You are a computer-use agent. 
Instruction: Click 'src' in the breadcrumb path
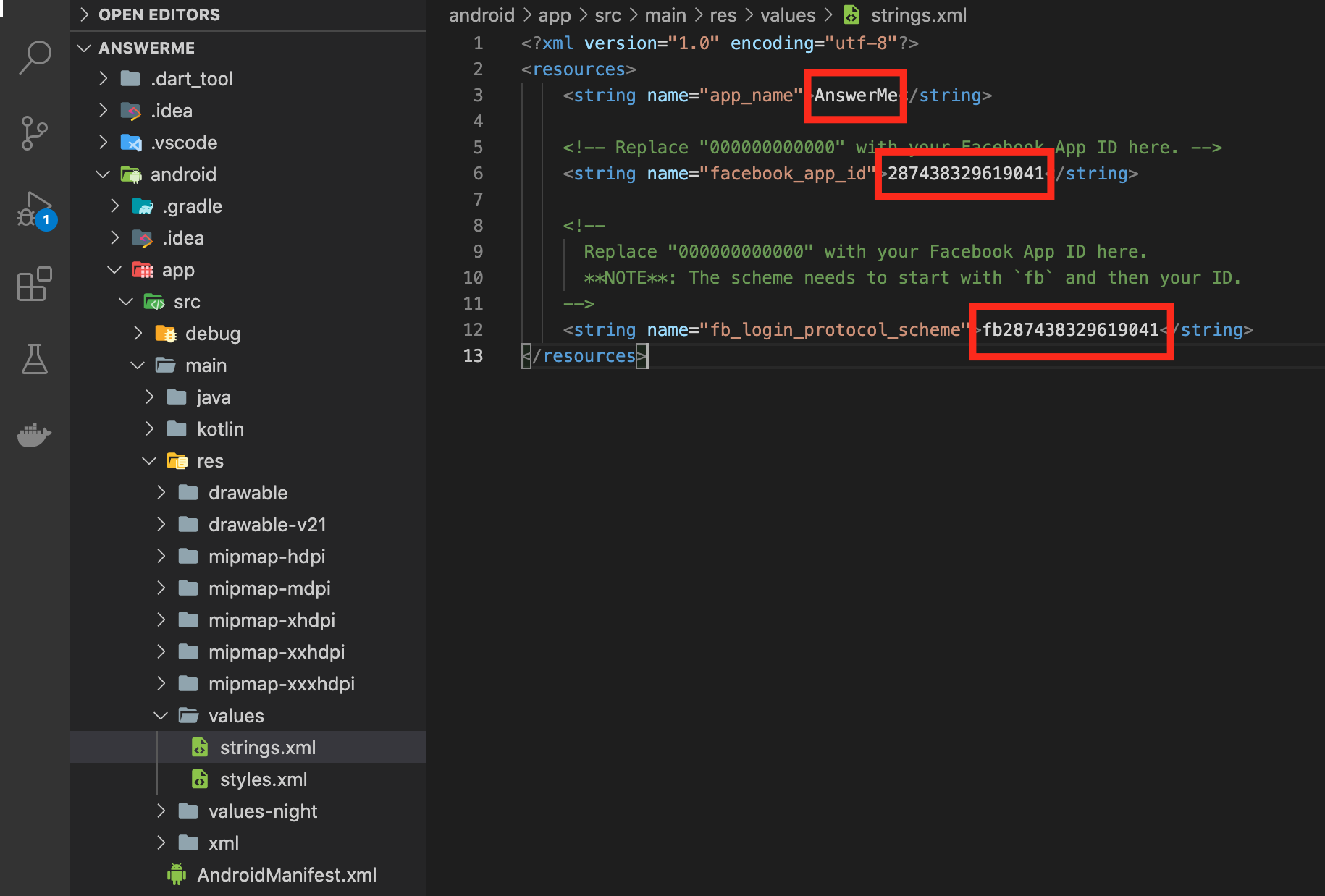(608, 15)
